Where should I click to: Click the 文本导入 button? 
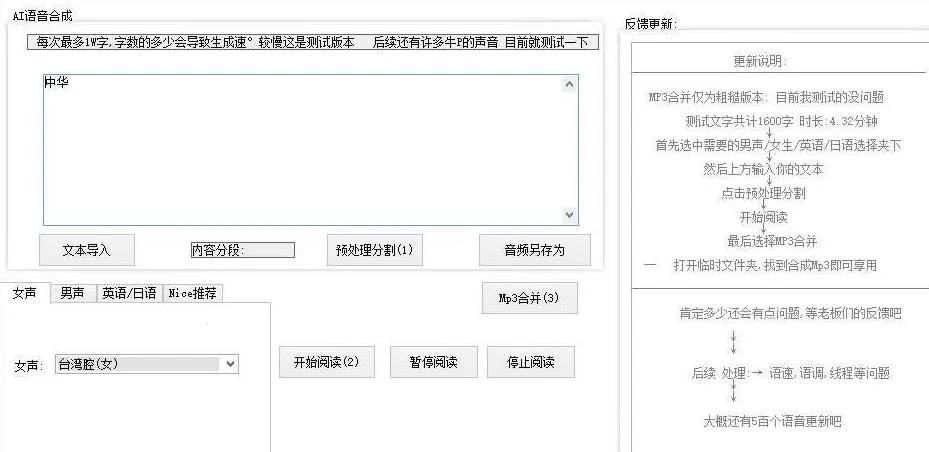click(87, 250)
